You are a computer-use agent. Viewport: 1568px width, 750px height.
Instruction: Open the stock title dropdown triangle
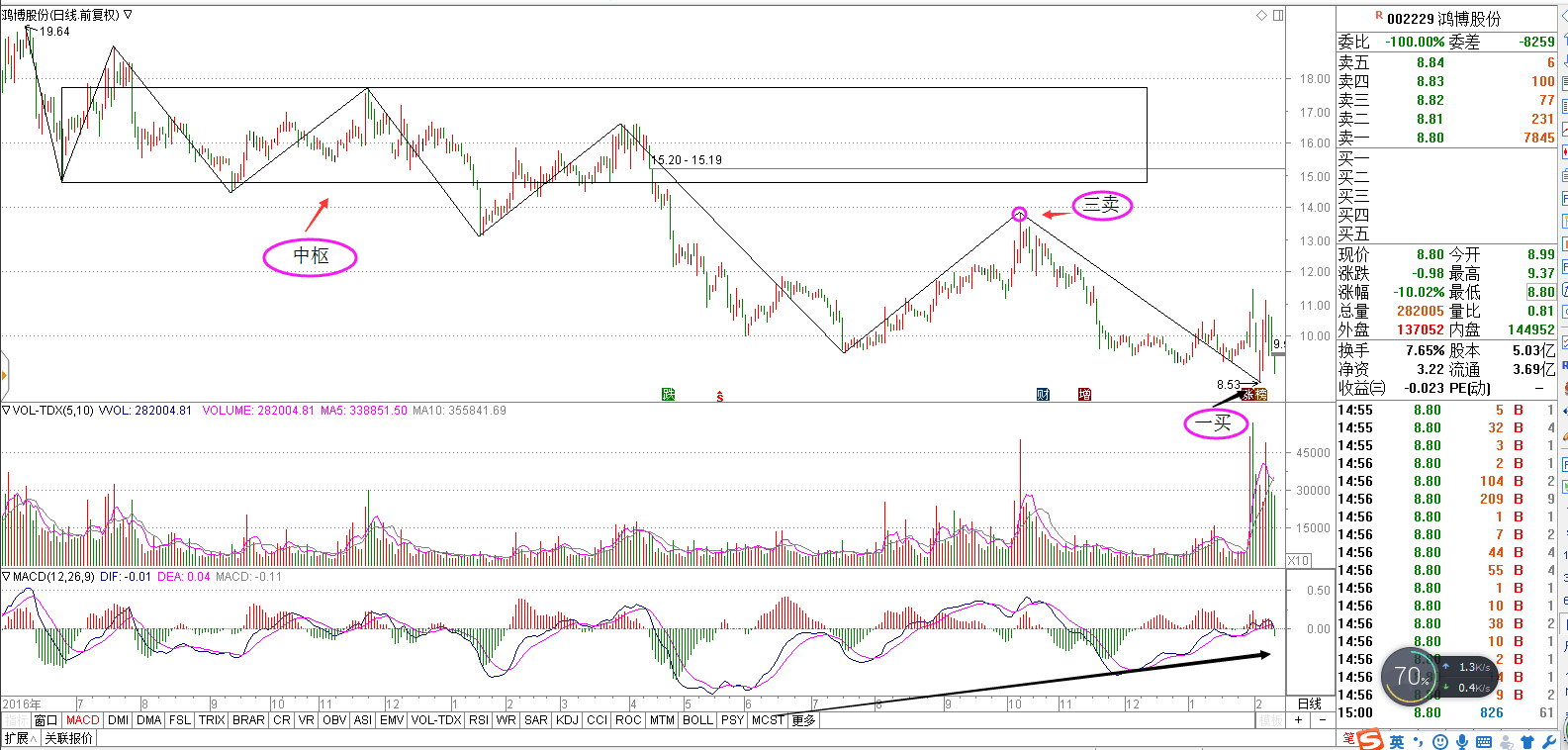[x=129, y=15]
